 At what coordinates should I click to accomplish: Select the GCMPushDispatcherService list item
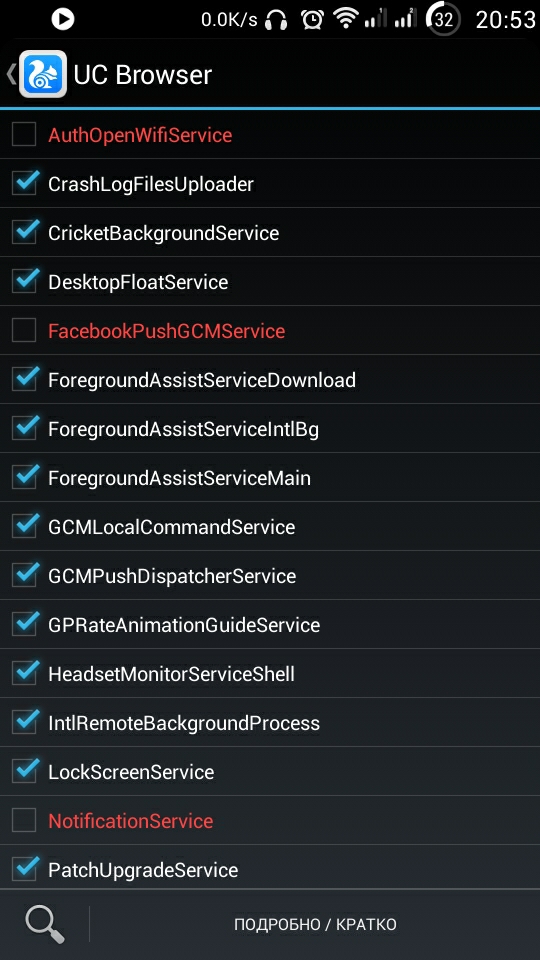point(270,576)
